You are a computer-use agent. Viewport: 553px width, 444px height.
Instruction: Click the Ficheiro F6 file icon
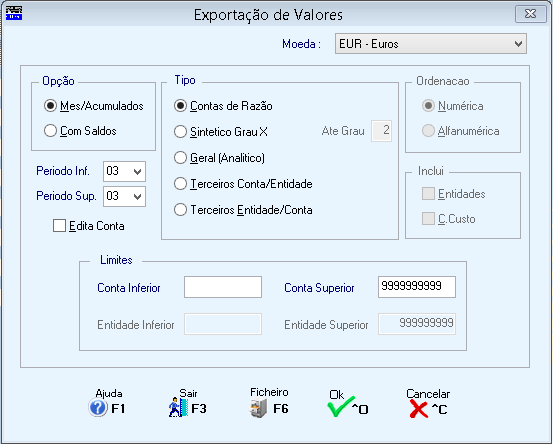(x=259, y=408)
